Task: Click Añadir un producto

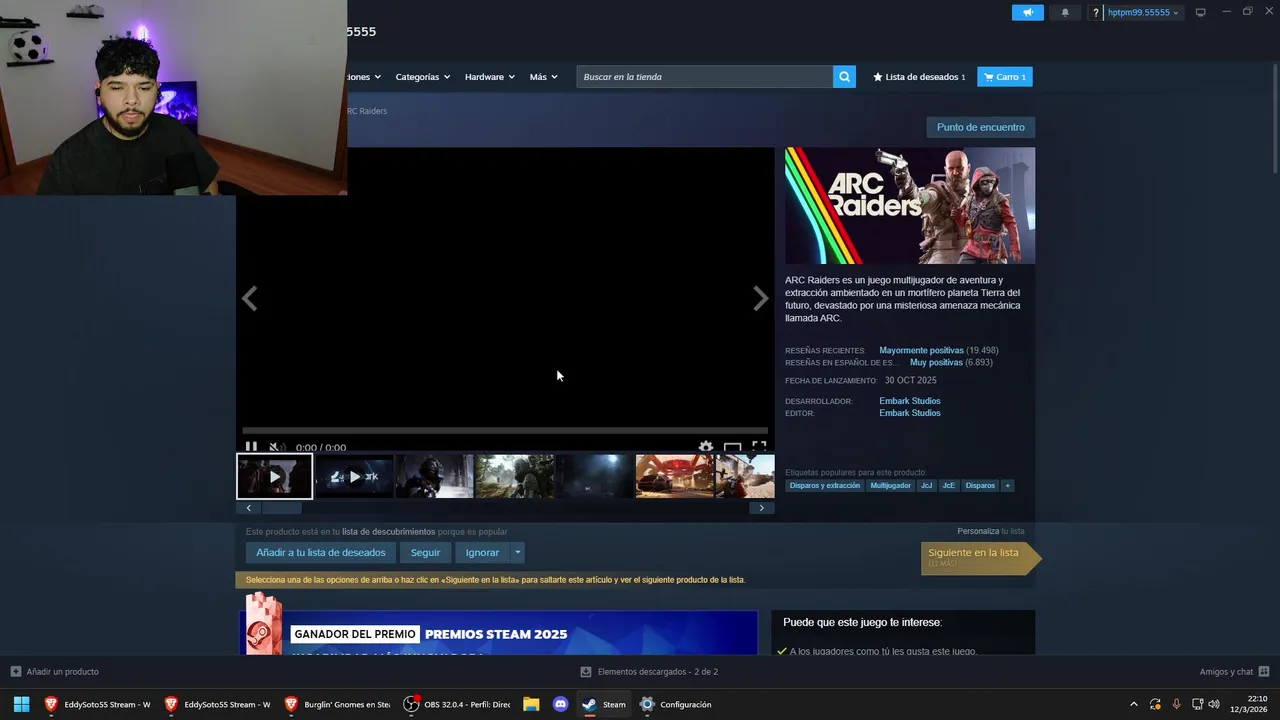Action: [55, 672]
